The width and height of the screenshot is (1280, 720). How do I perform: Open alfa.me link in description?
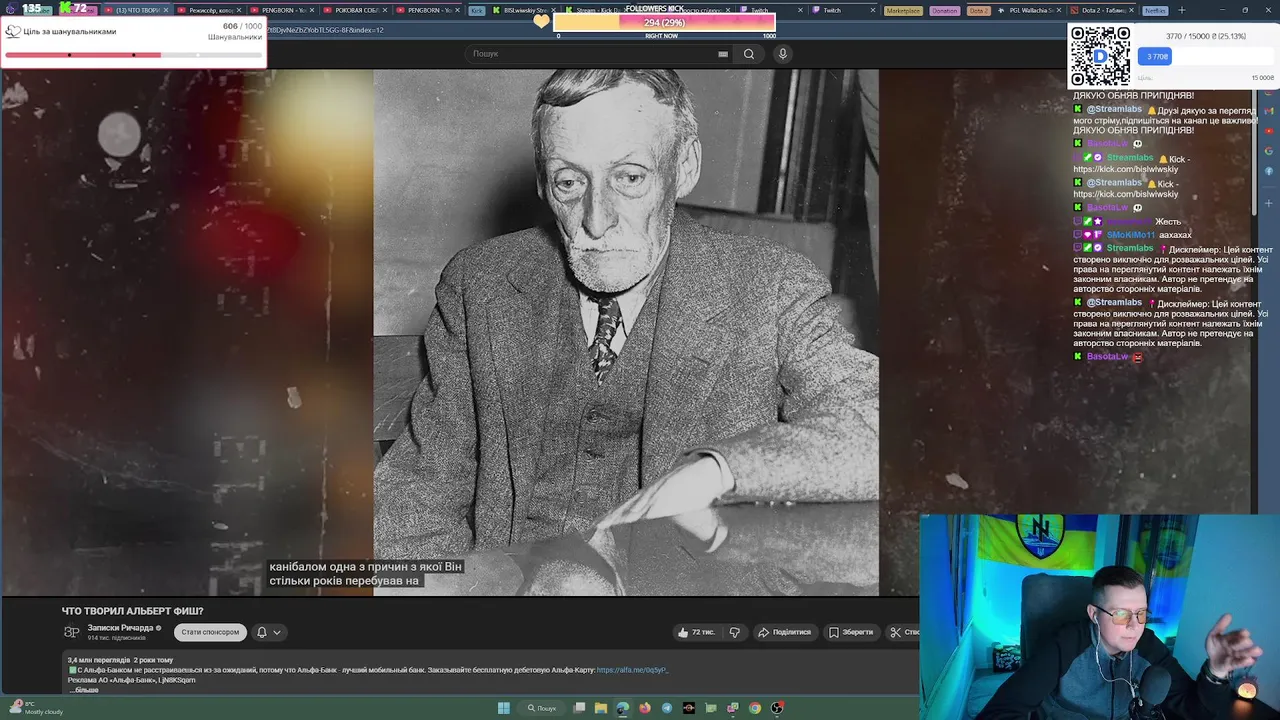pyautogui.click(x=632, y=670)
